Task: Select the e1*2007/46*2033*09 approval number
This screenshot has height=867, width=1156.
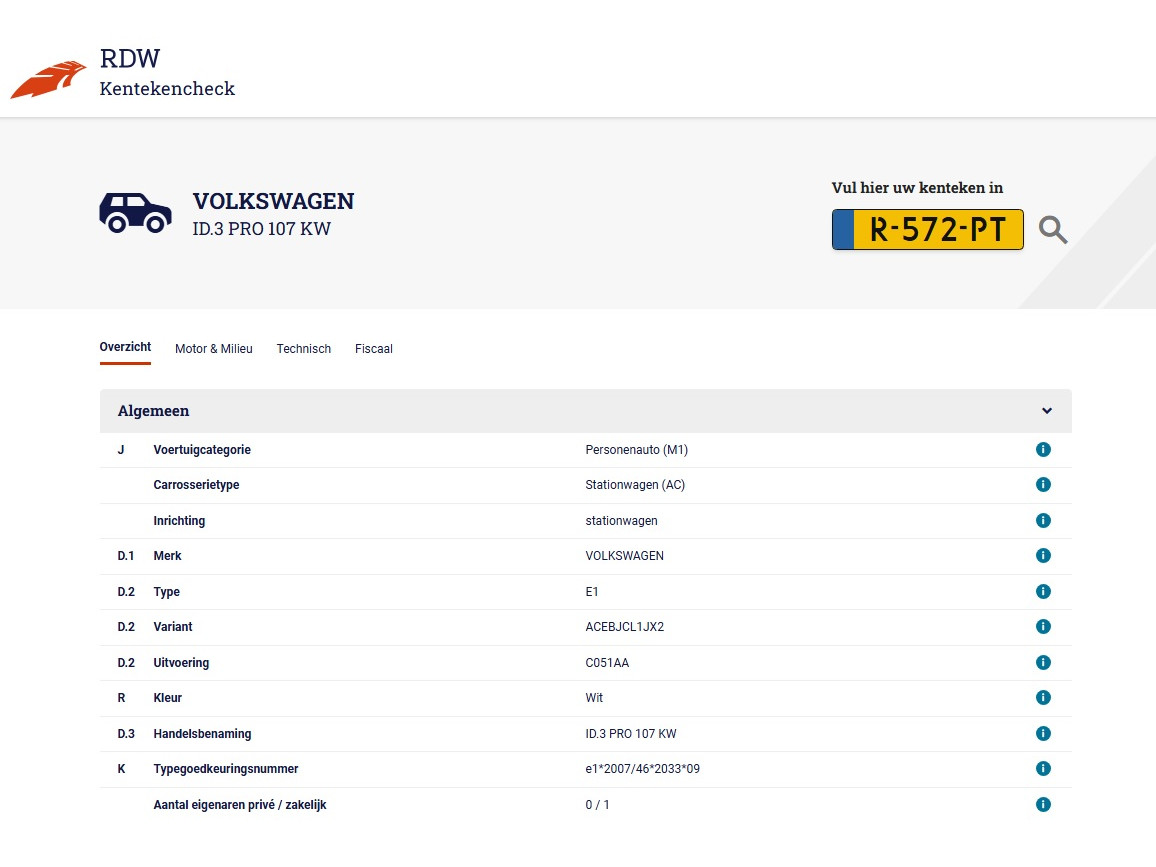Action: (x=643, y=769)
